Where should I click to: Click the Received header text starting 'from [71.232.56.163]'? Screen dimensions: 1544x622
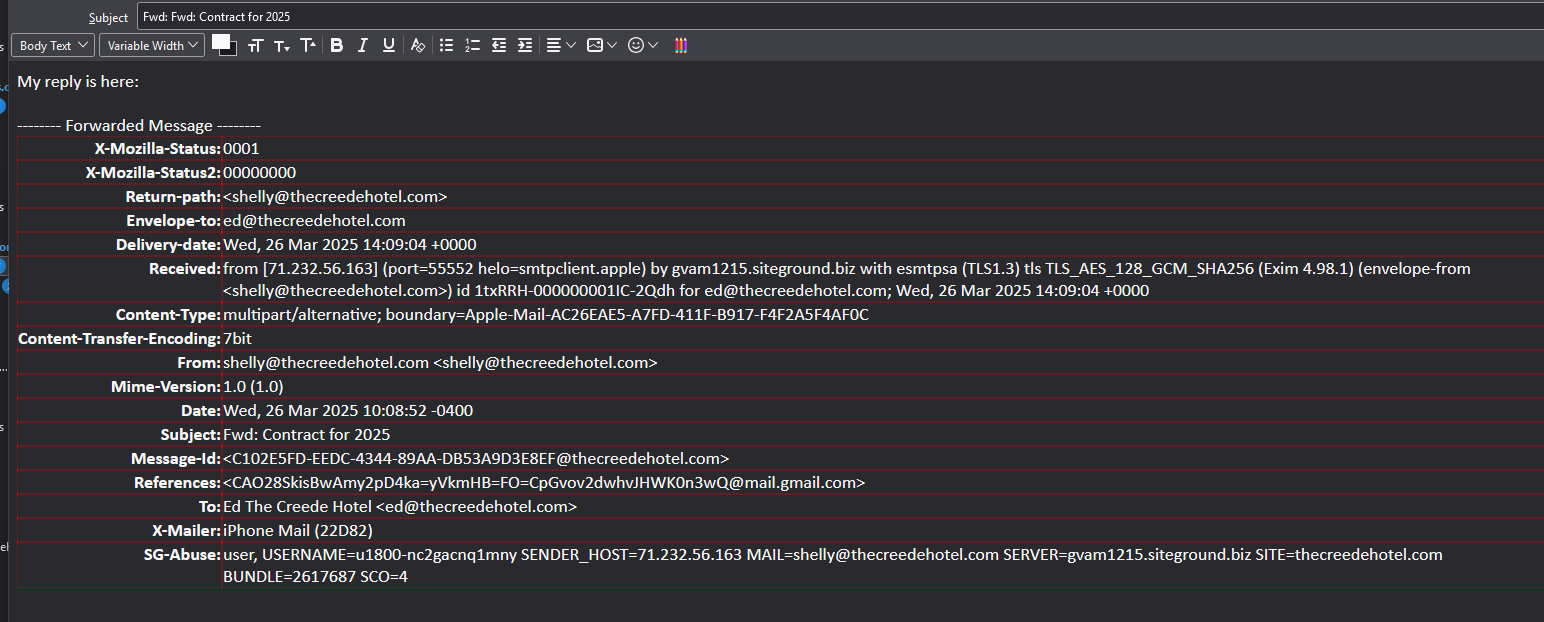(847, 279)
